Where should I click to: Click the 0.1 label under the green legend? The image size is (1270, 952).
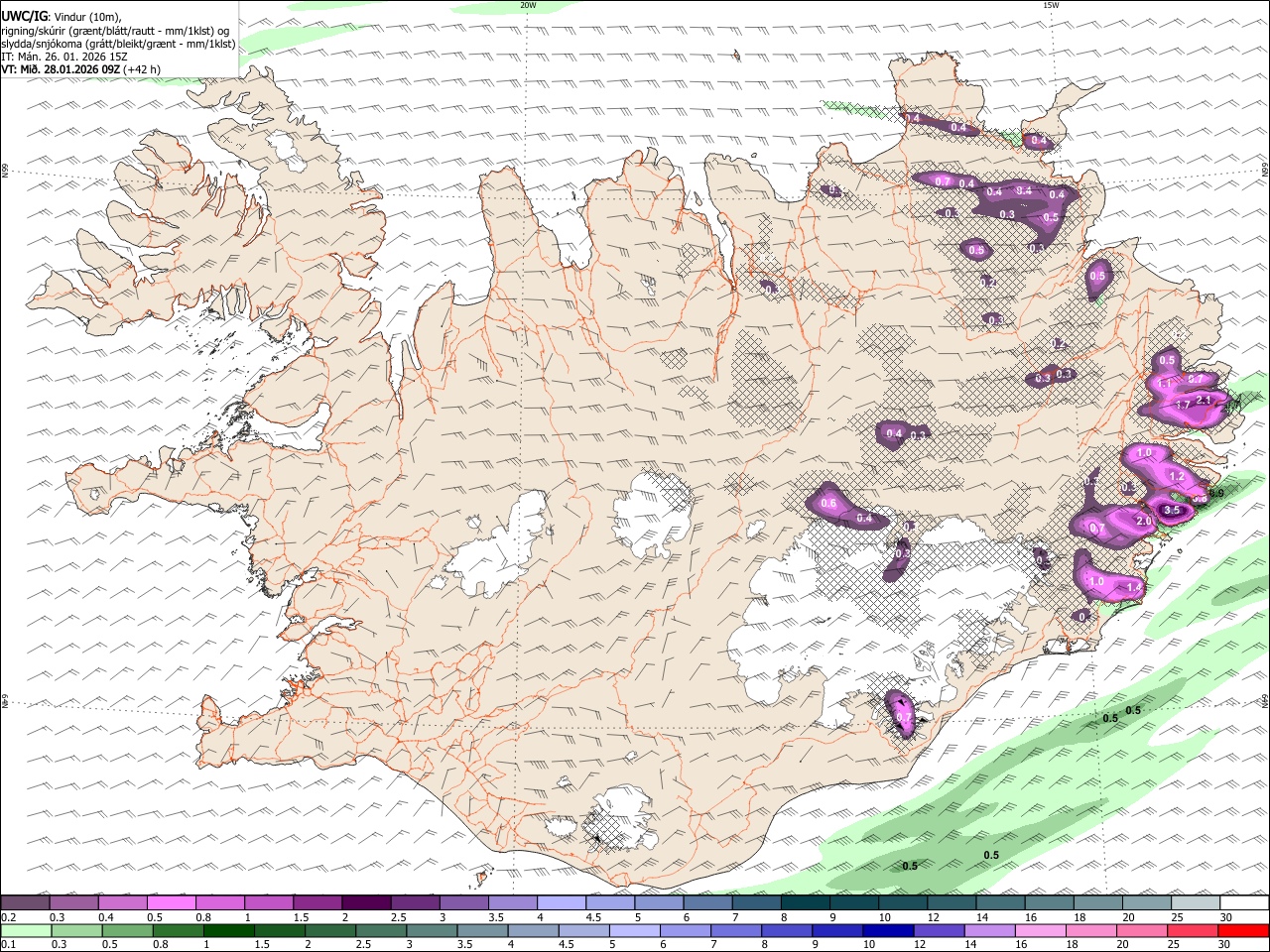click(x=9, y=945)
